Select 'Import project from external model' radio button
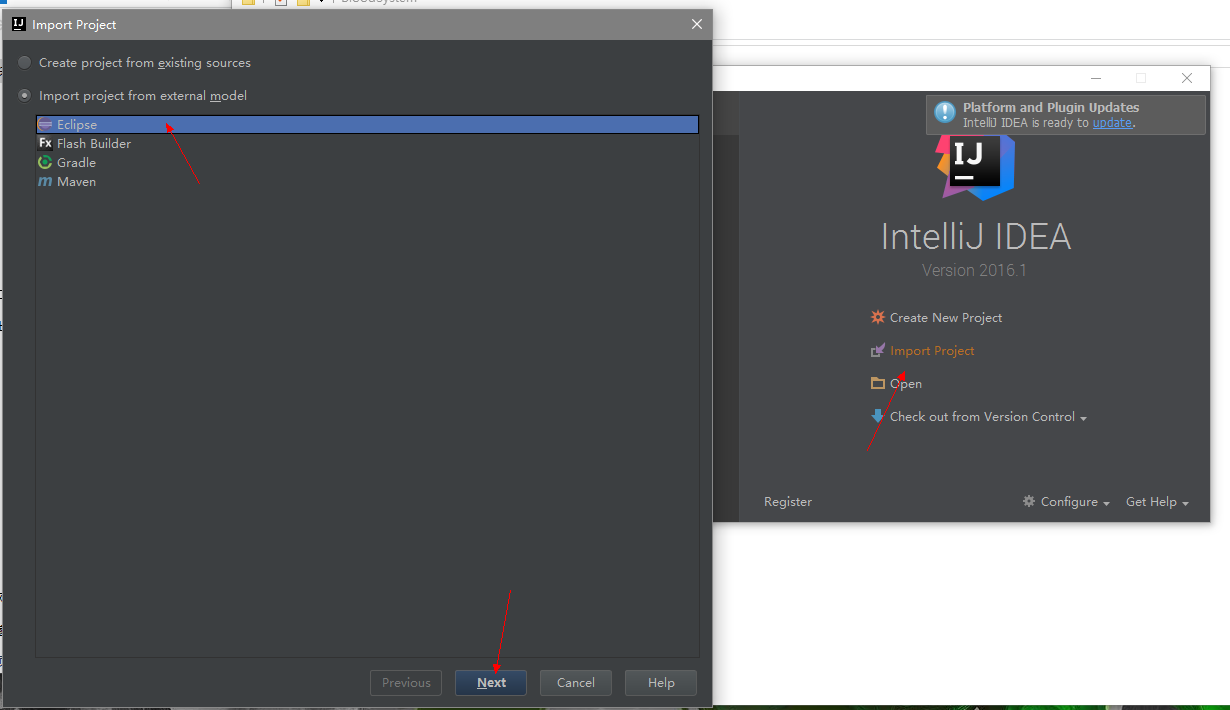The image size is (1230, 710). [x=25, y=96]
